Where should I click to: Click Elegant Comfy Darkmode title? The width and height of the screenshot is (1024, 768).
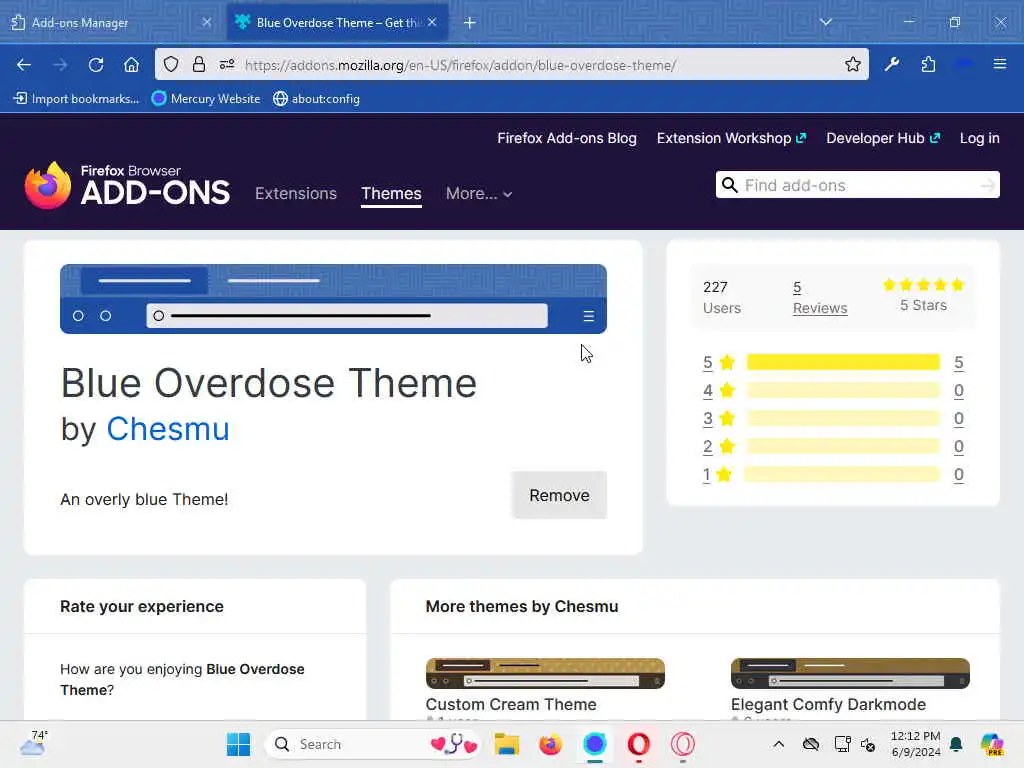click(828, 704)
